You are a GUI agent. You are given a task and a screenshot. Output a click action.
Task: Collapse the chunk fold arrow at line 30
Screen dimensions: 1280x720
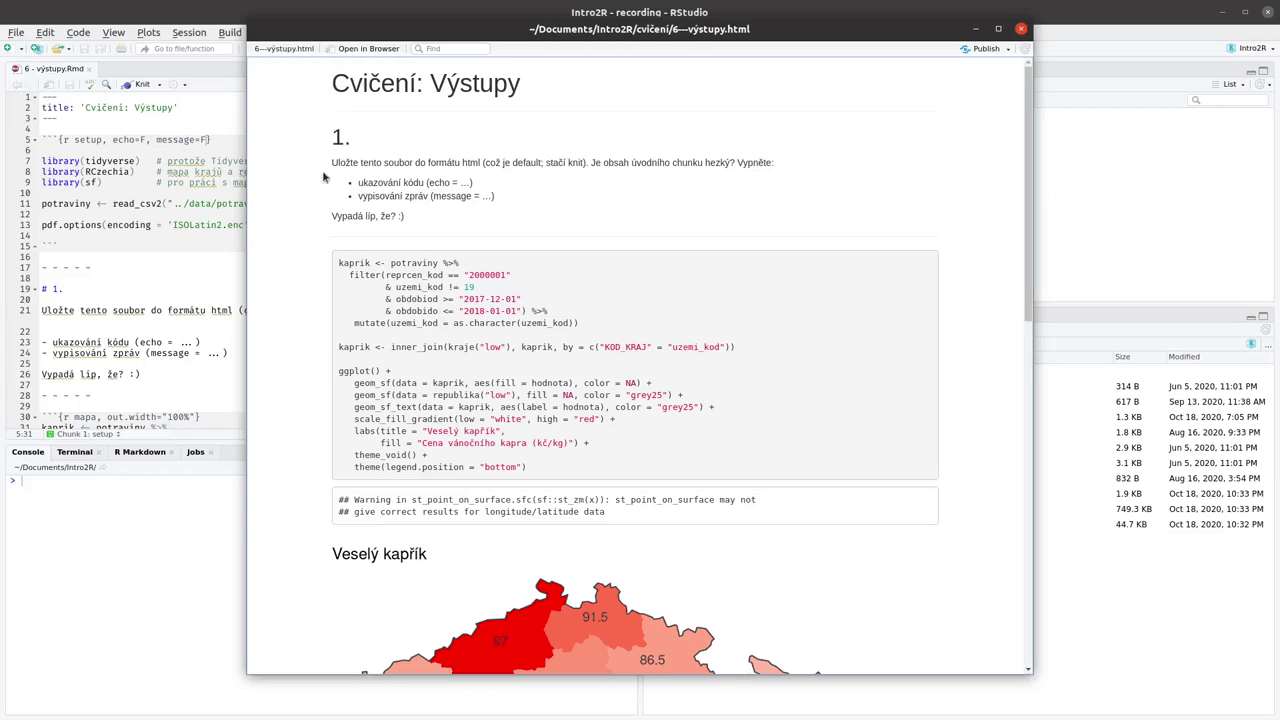click(36, 417)
